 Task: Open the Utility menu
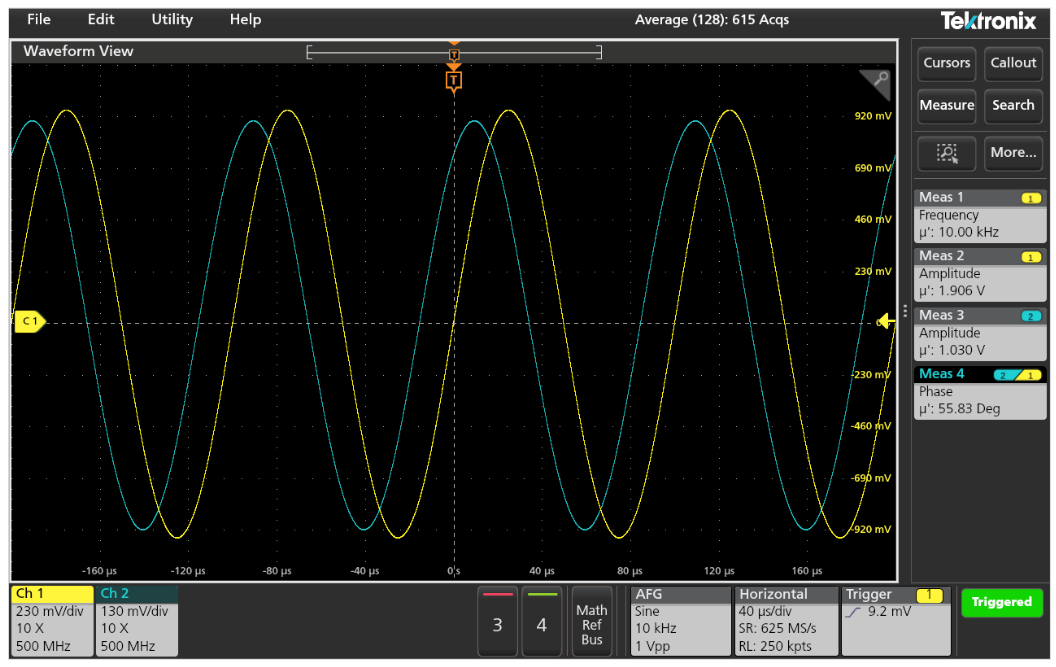172,19
